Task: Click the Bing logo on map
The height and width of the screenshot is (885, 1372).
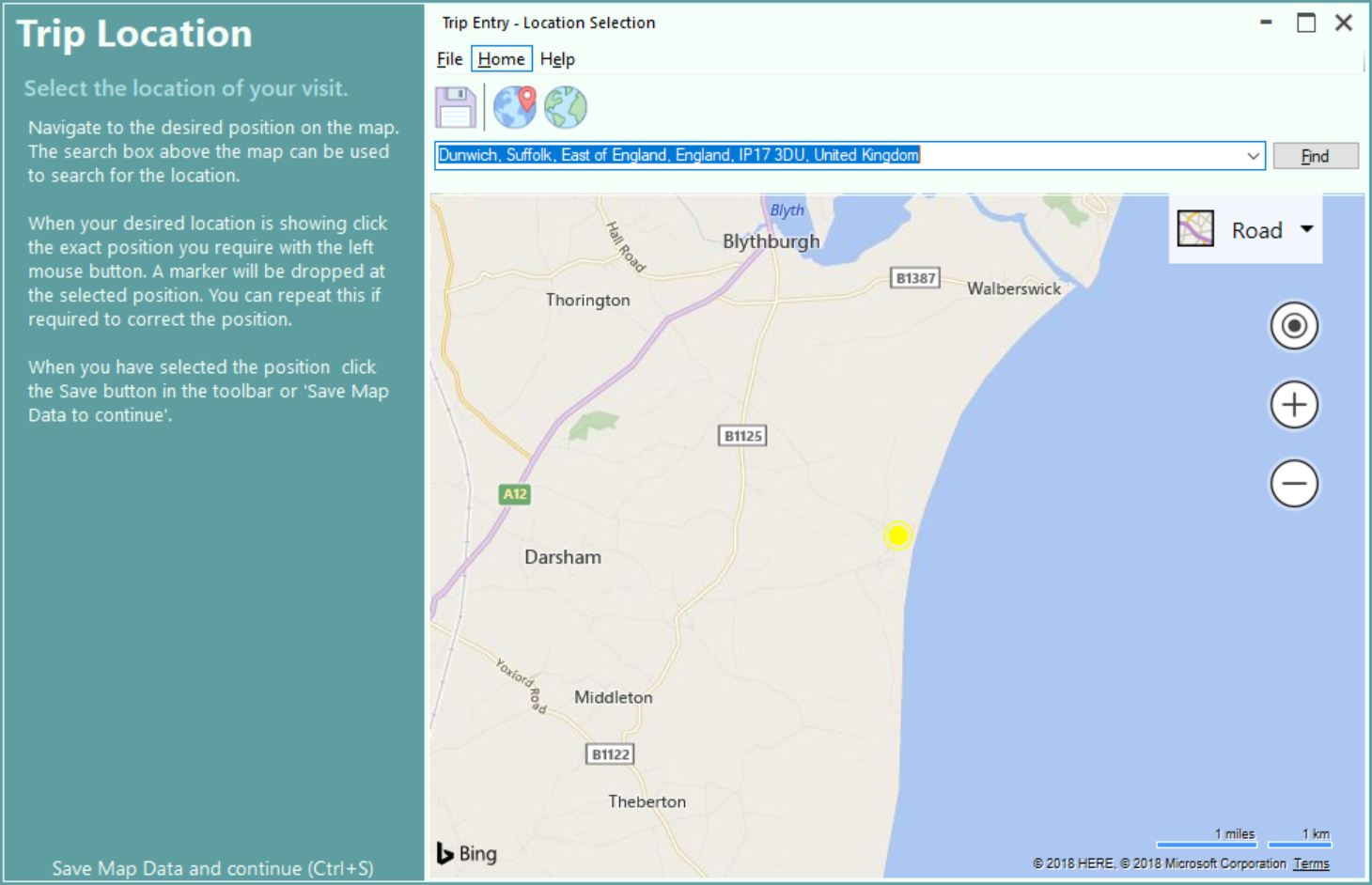Action: pyautogui.click(x=467, y=853)
